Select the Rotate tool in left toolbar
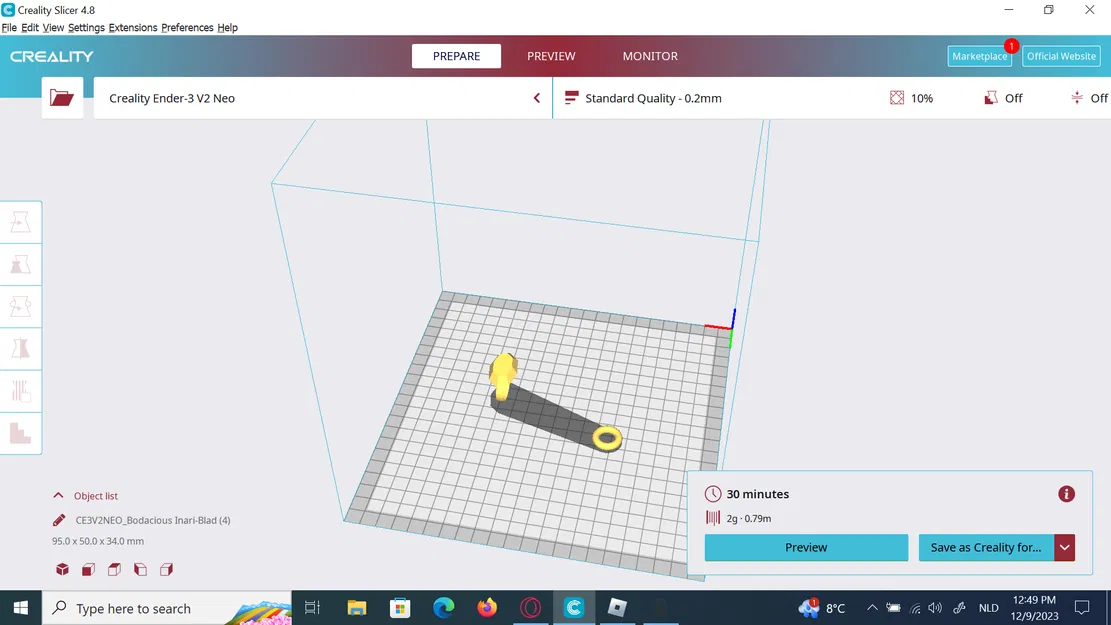1111x625 pixels. click(x=21, y=306)
